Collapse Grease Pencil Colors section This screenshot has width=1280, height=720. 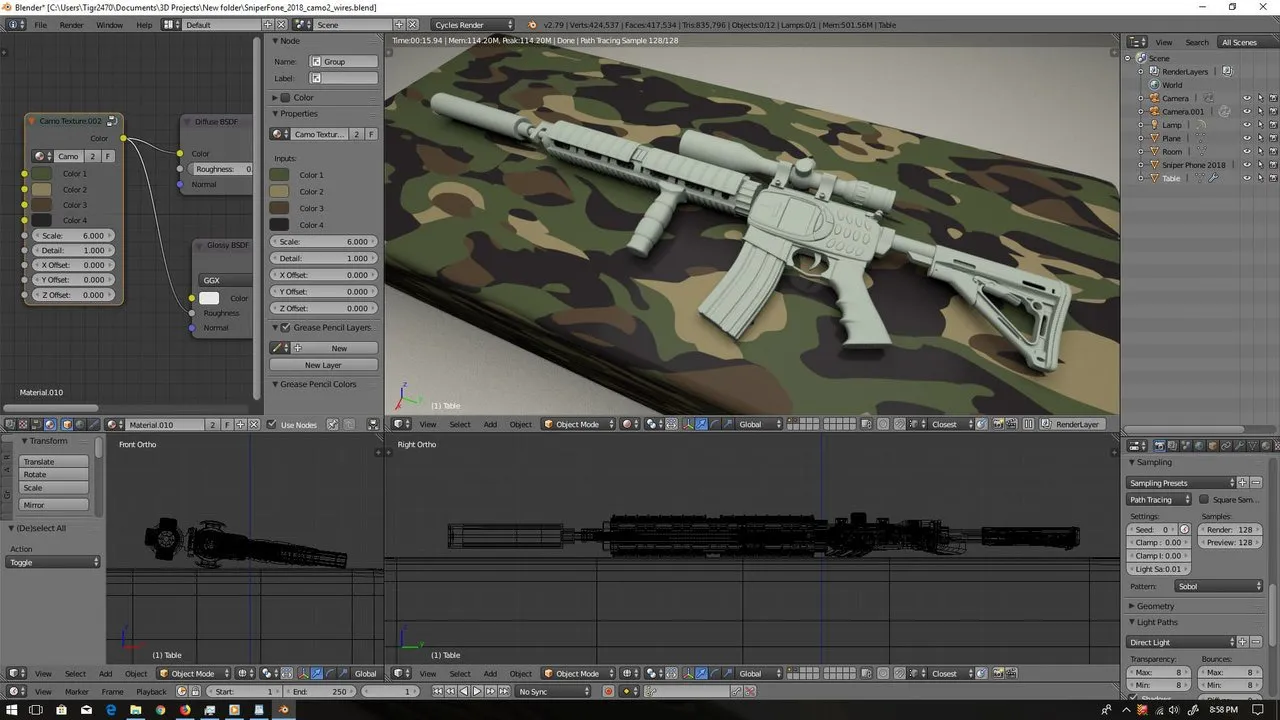[x=276, y=384]
